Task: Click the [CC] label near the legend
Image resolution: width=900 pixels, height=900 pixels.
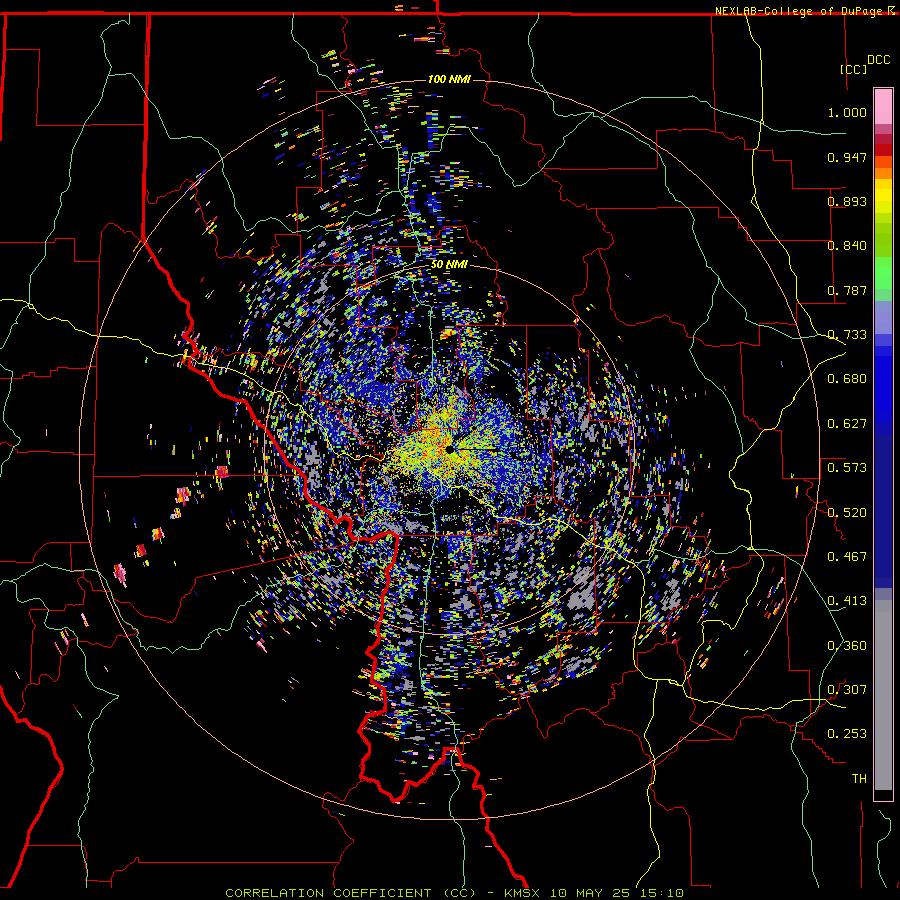Action: click(854, 69)
